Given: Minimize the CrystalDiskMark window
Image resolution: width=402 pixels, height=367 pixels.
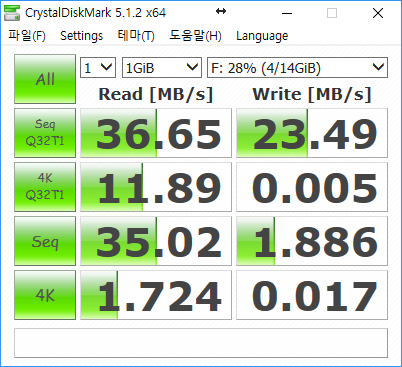Looking at the screenshot, I should (287, 13).
